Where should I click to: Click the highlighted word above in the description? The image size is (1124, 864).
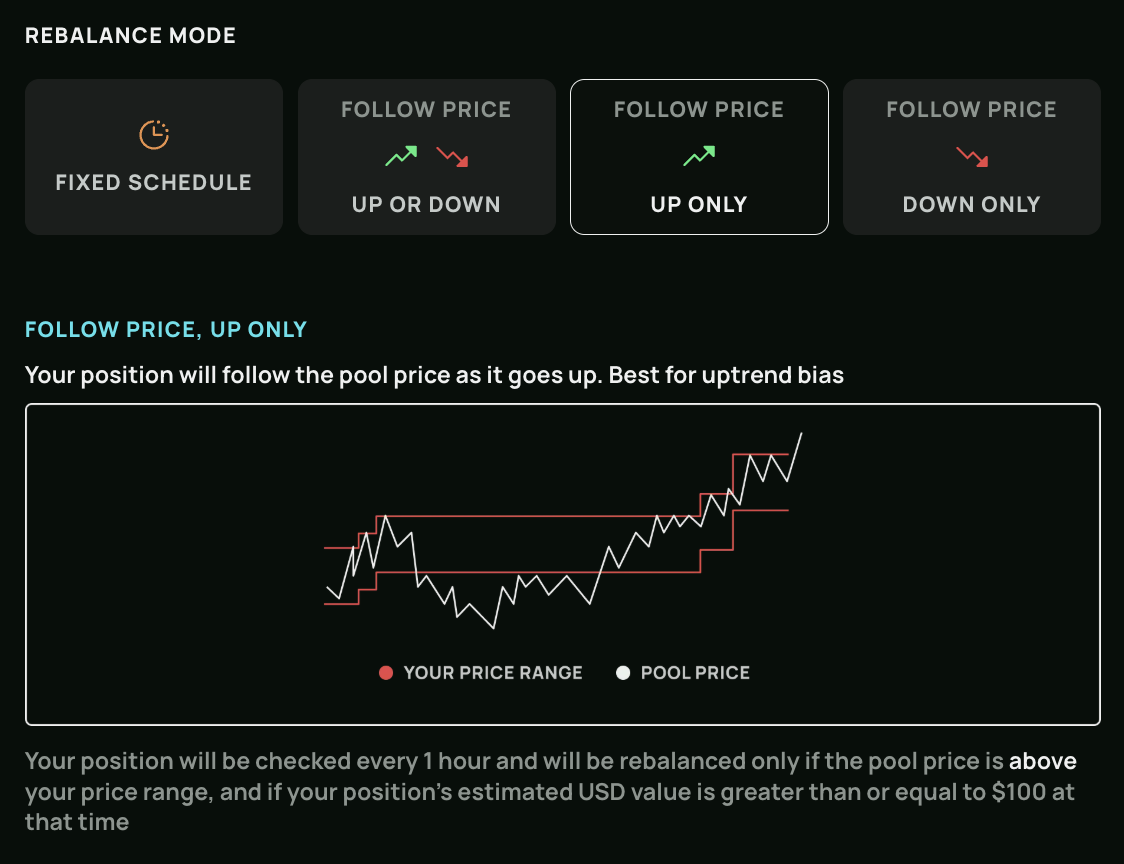pos(1042,761)
